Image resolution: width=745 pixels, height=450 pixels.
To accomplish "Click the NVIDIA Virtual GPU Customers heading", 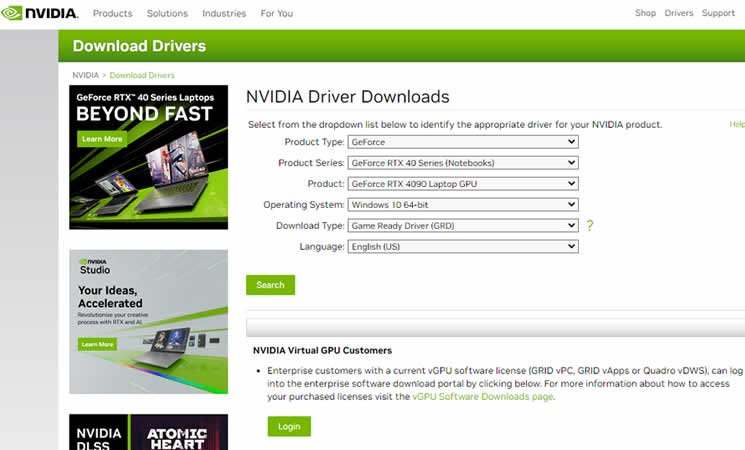I will tap(322, 350).
